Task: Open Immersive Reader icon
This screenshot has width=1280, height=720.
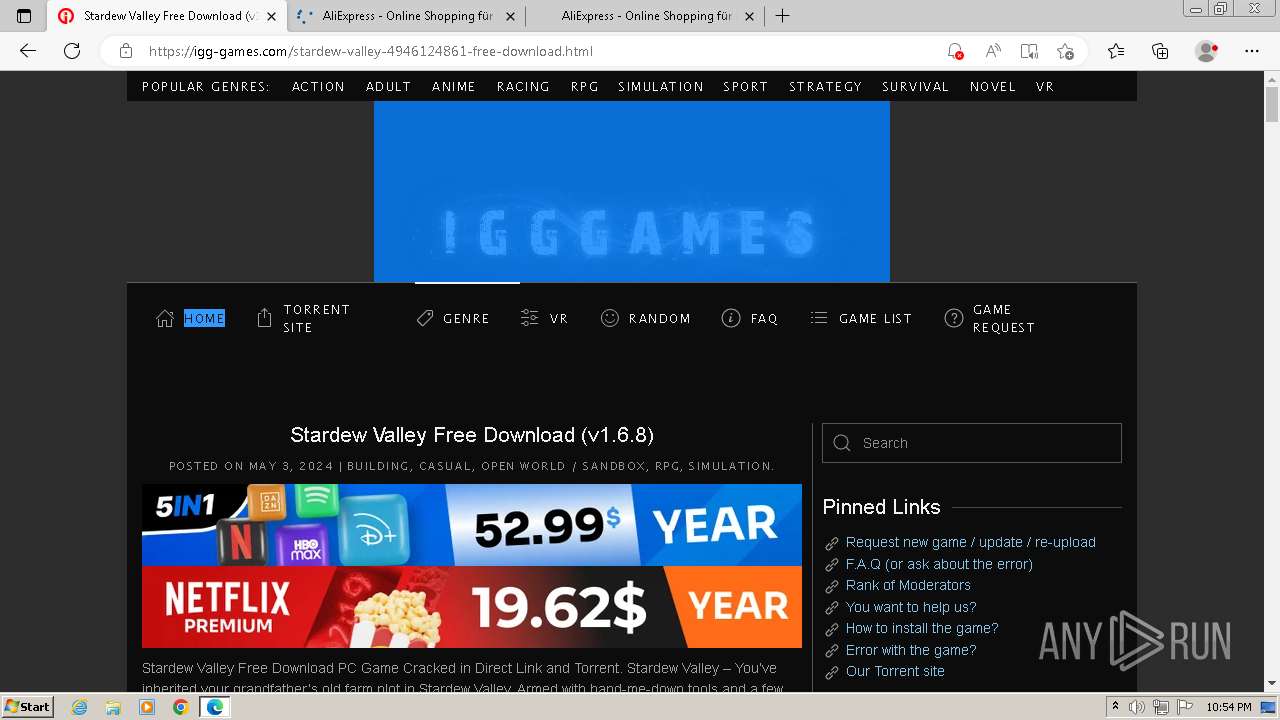Action: click(1029, 51)
